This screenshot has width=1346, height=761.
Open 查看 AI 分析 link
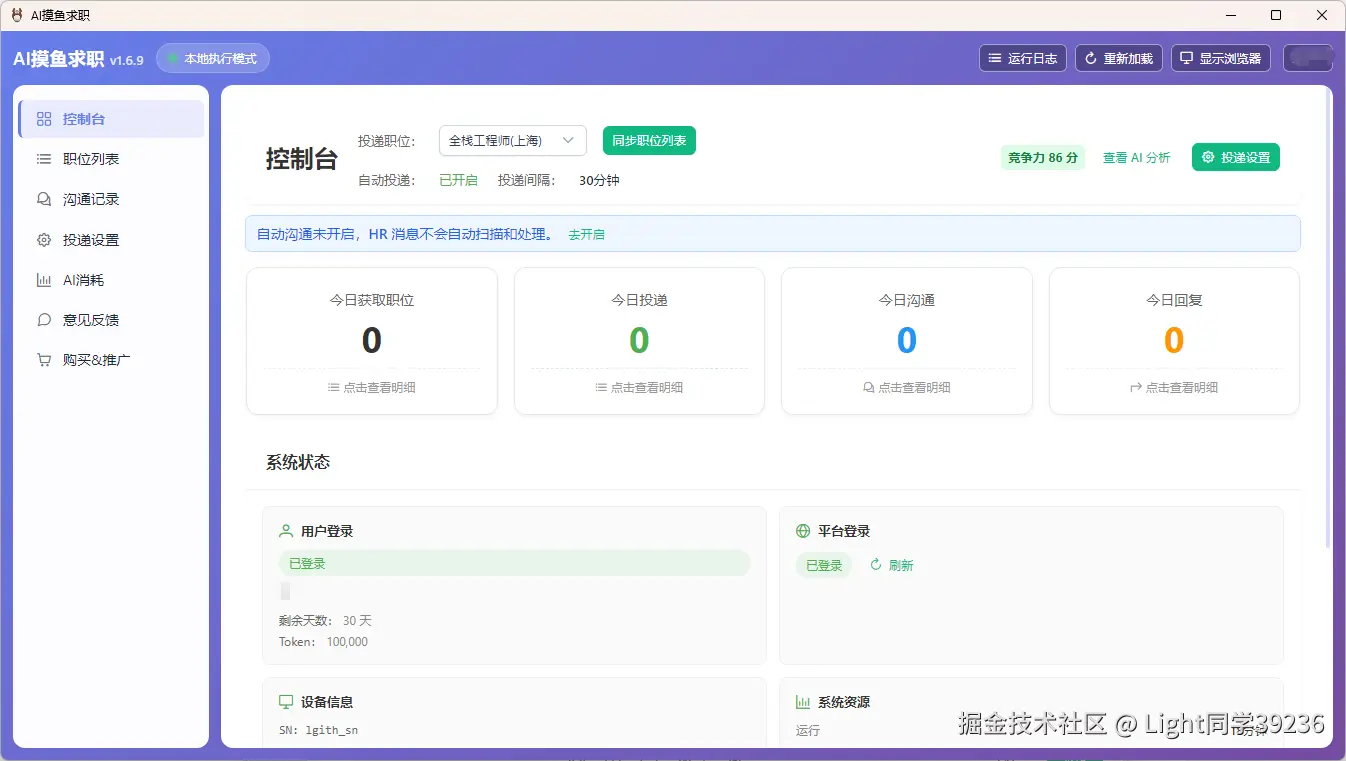(x=1136, y=157)
